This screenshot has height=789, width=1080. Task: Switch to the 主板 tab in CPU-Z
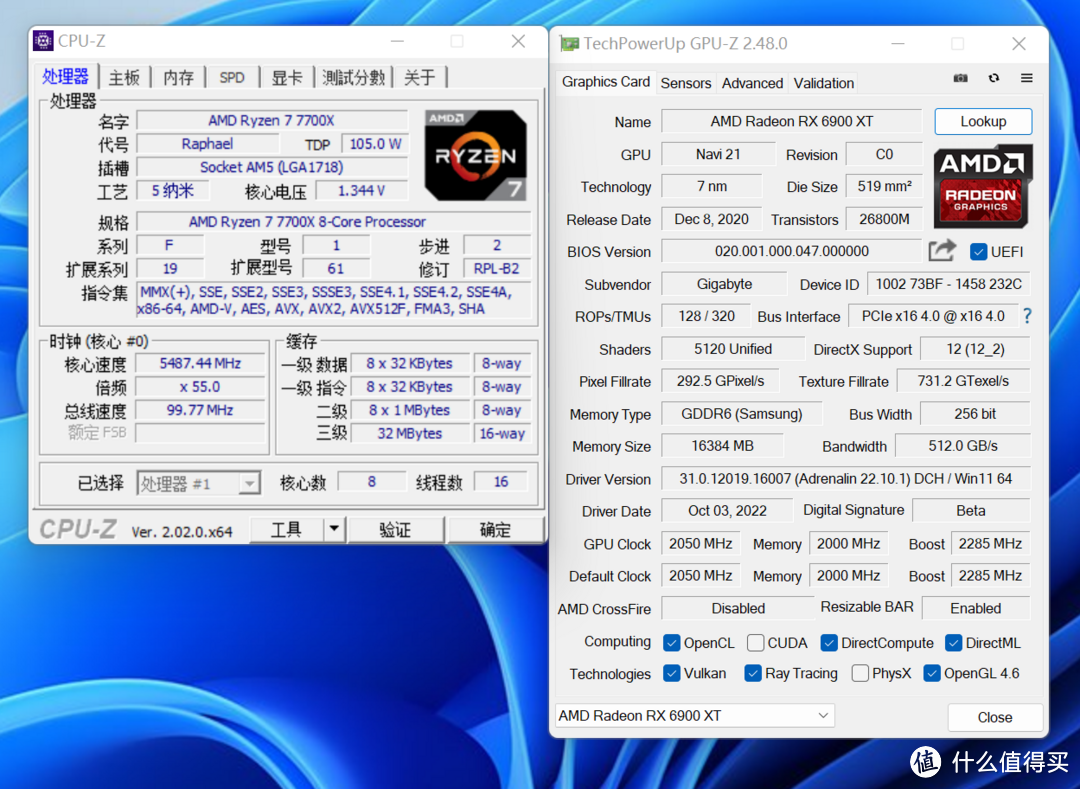(124, 77)
